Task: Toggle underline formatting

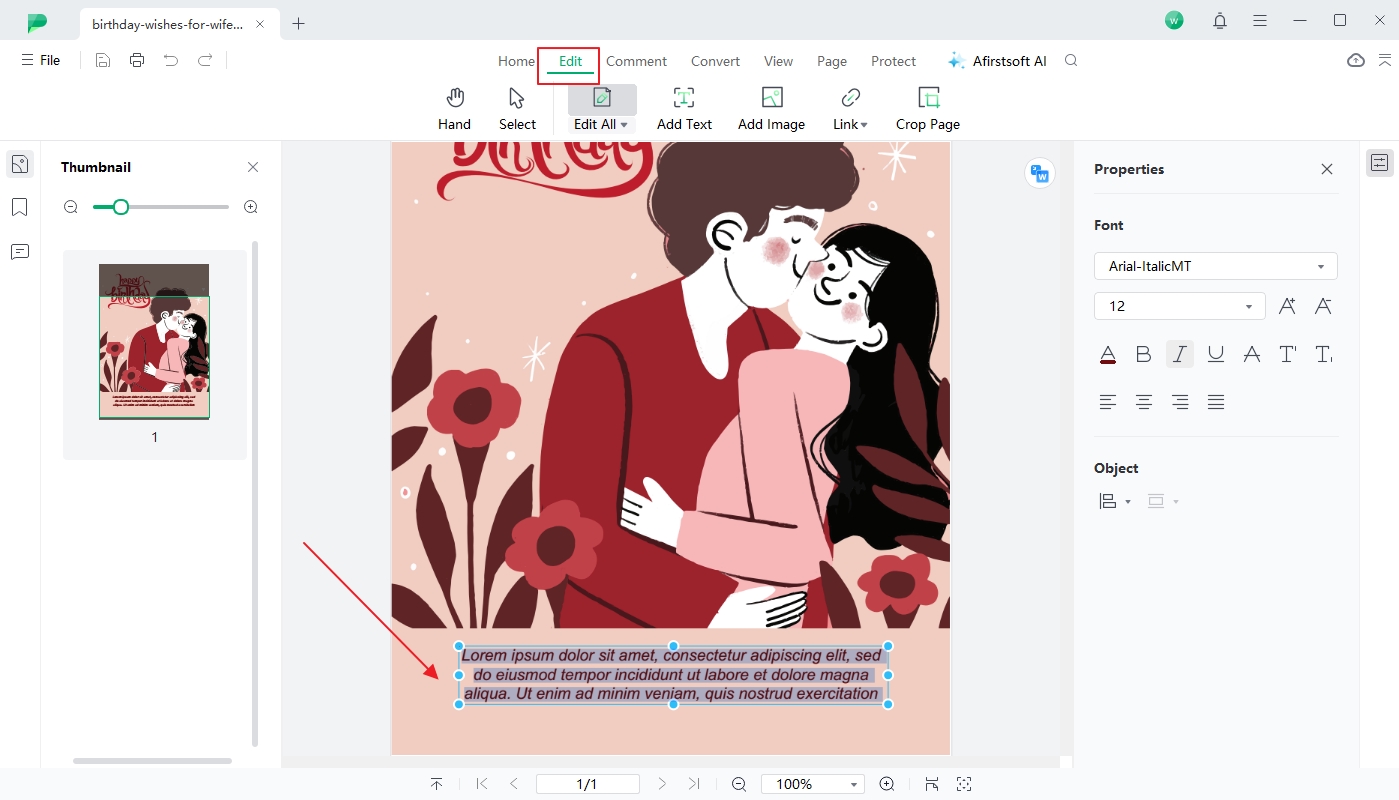Action: pyautogui.click(x=1216, y=354)
